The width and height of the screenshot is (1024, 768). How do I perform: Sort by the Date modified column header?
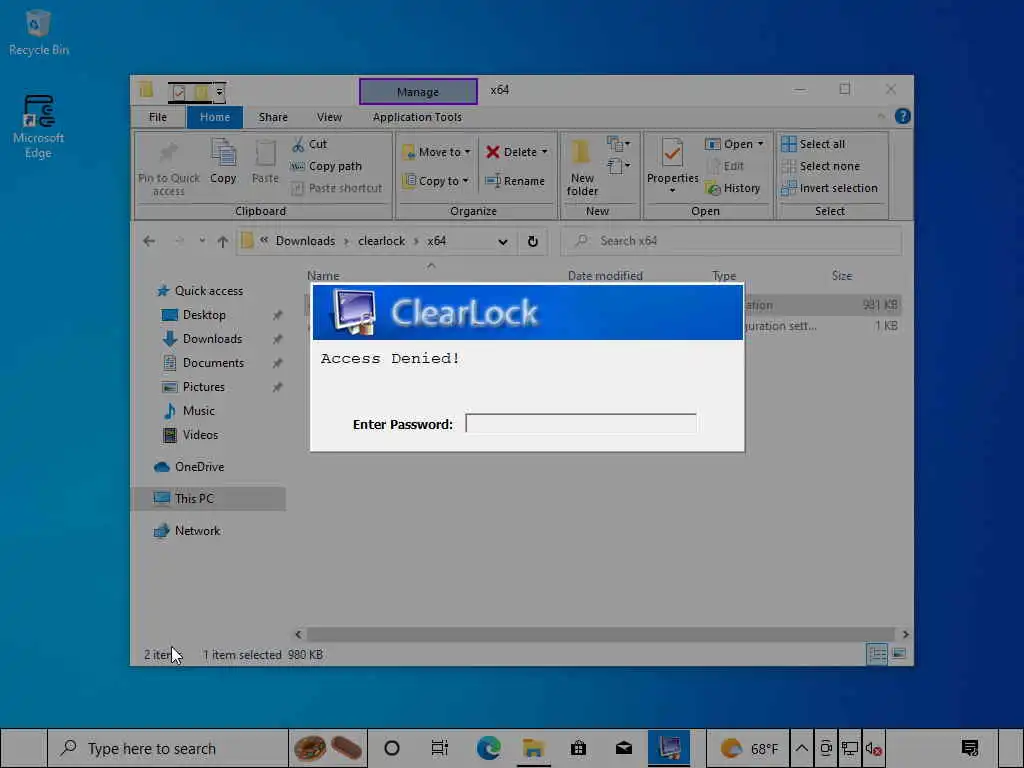(605, 276)
